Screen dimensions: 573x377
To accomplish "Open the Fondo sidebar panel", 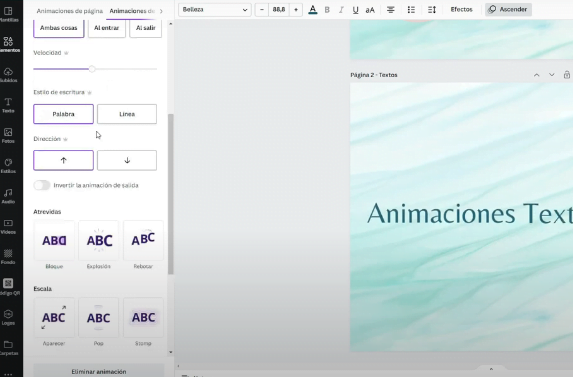I will point(8,256).
